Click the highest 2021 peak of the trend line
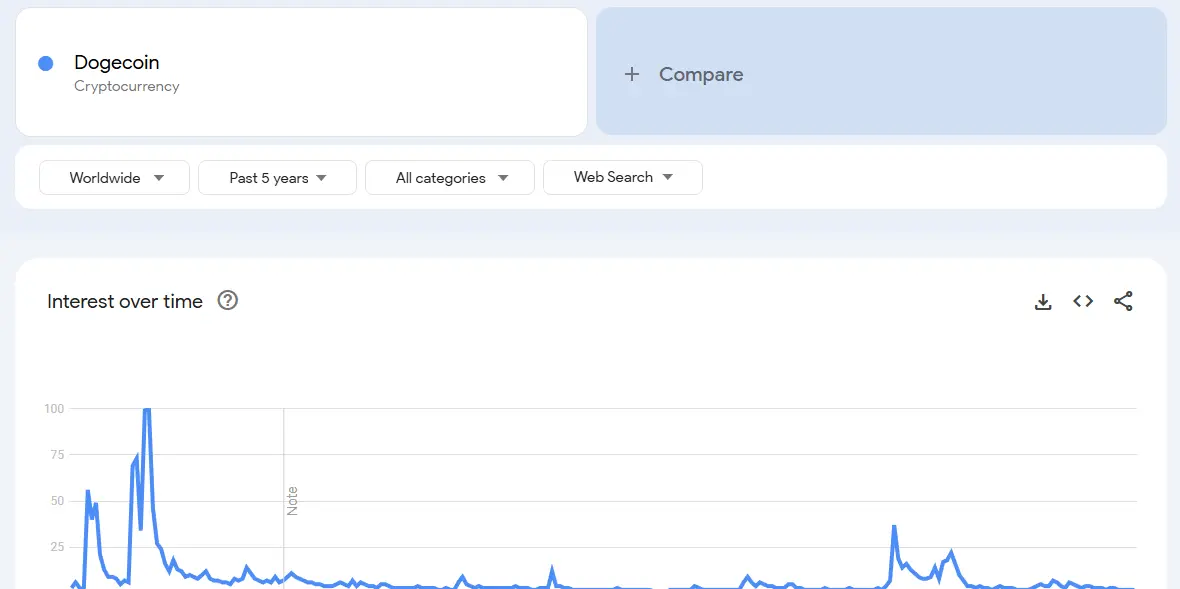 [x=146, y=410]
